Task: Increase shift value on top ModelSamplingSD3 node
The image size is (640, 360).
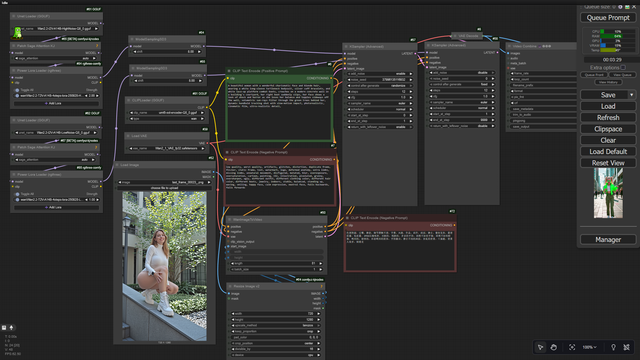Action: [199, 52]
